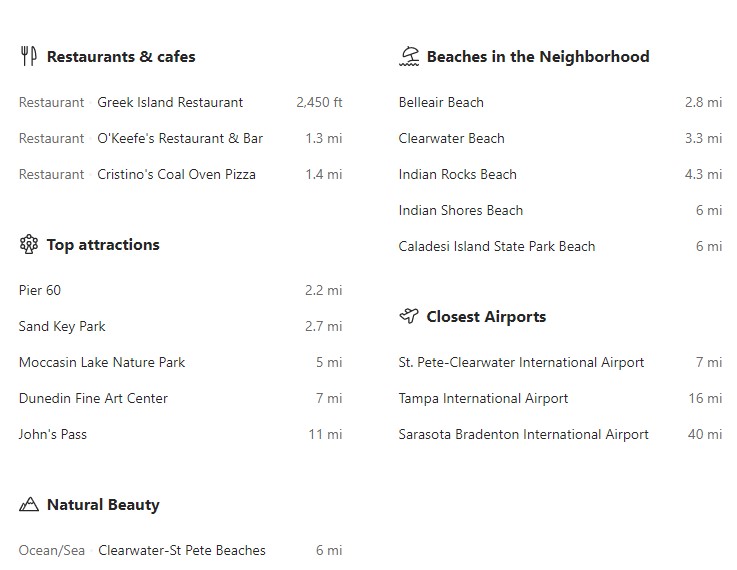This screenshot has width=737, height=570.
Task: Click the Closest Airports airplane icon
Action: click(408, 316)
